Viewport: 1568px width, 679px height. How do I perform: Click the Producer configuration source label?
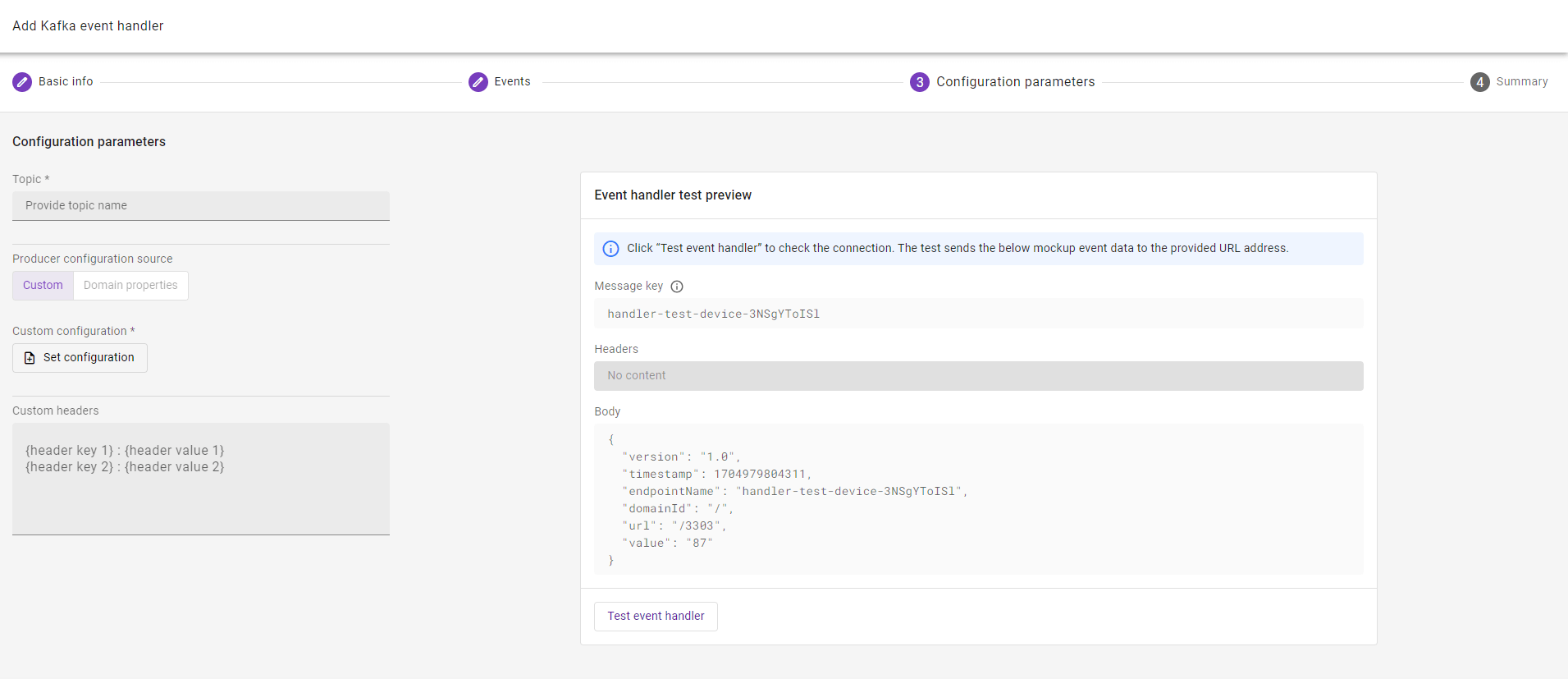93,259
